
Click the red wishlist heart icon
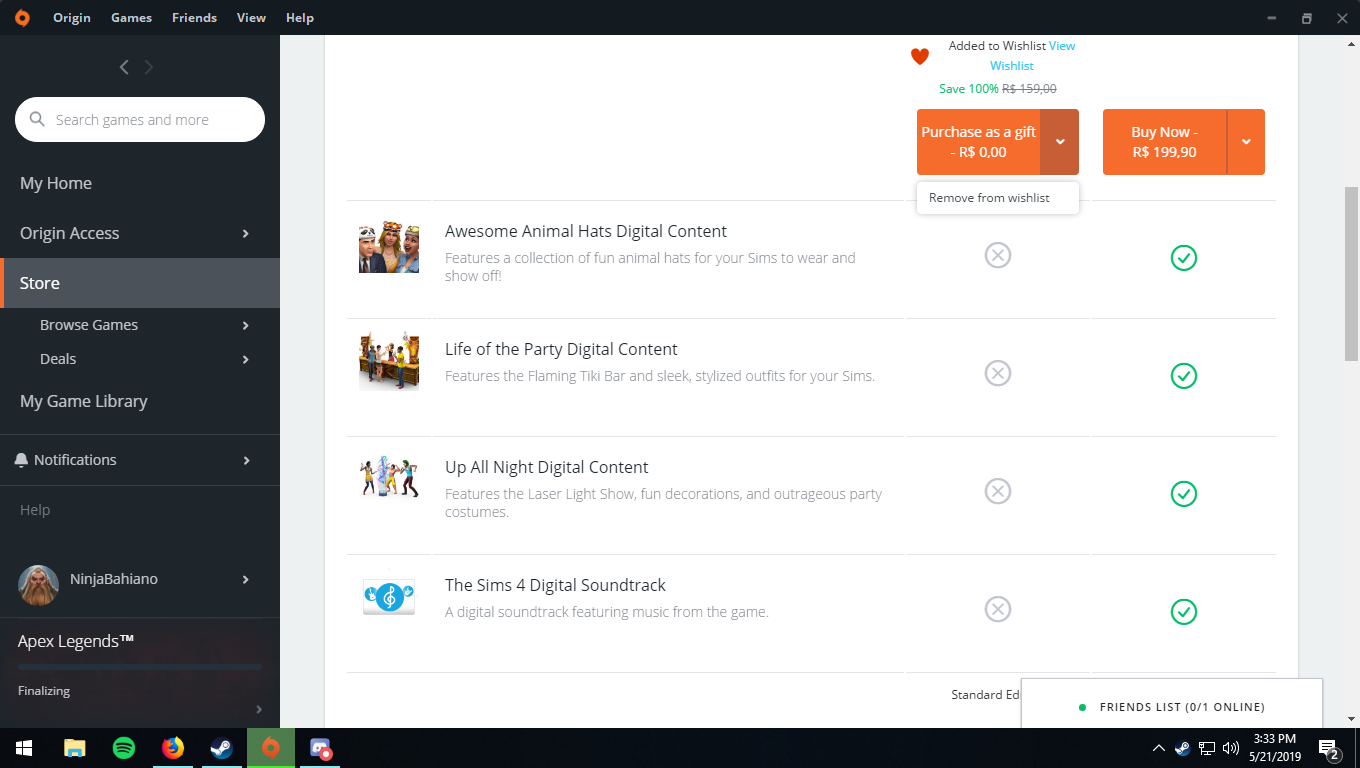point(920,57)
